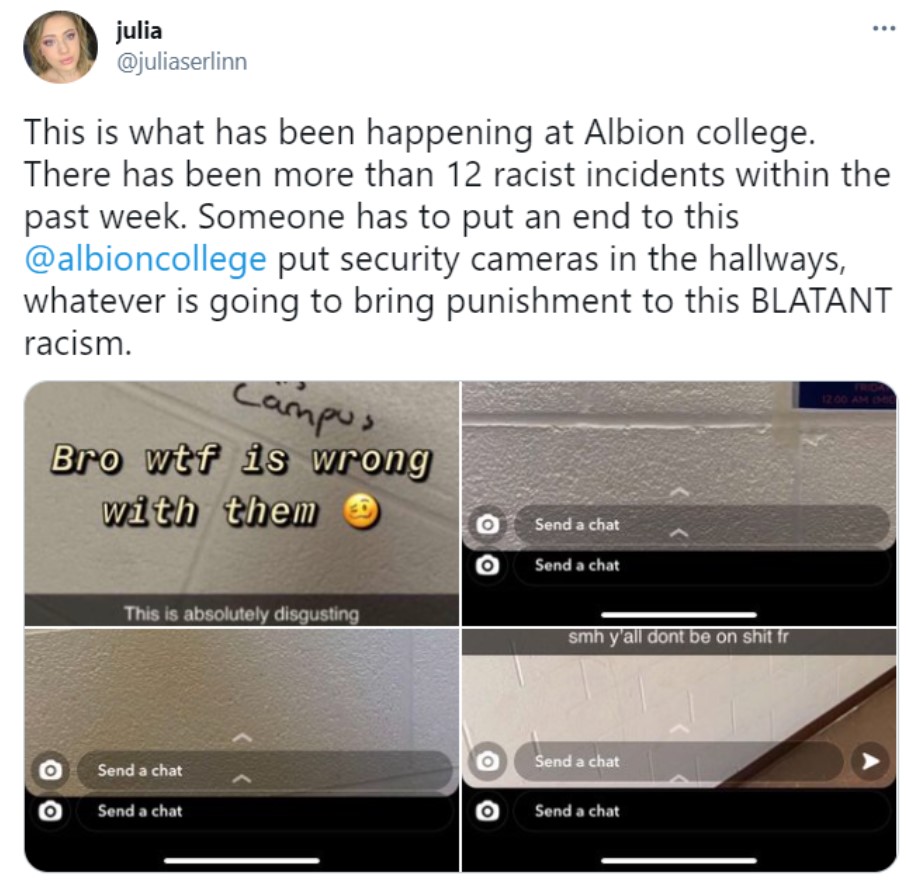919x890 pixels.
Task: Open julia's profile avatar photo
Action: pos(60,46)
